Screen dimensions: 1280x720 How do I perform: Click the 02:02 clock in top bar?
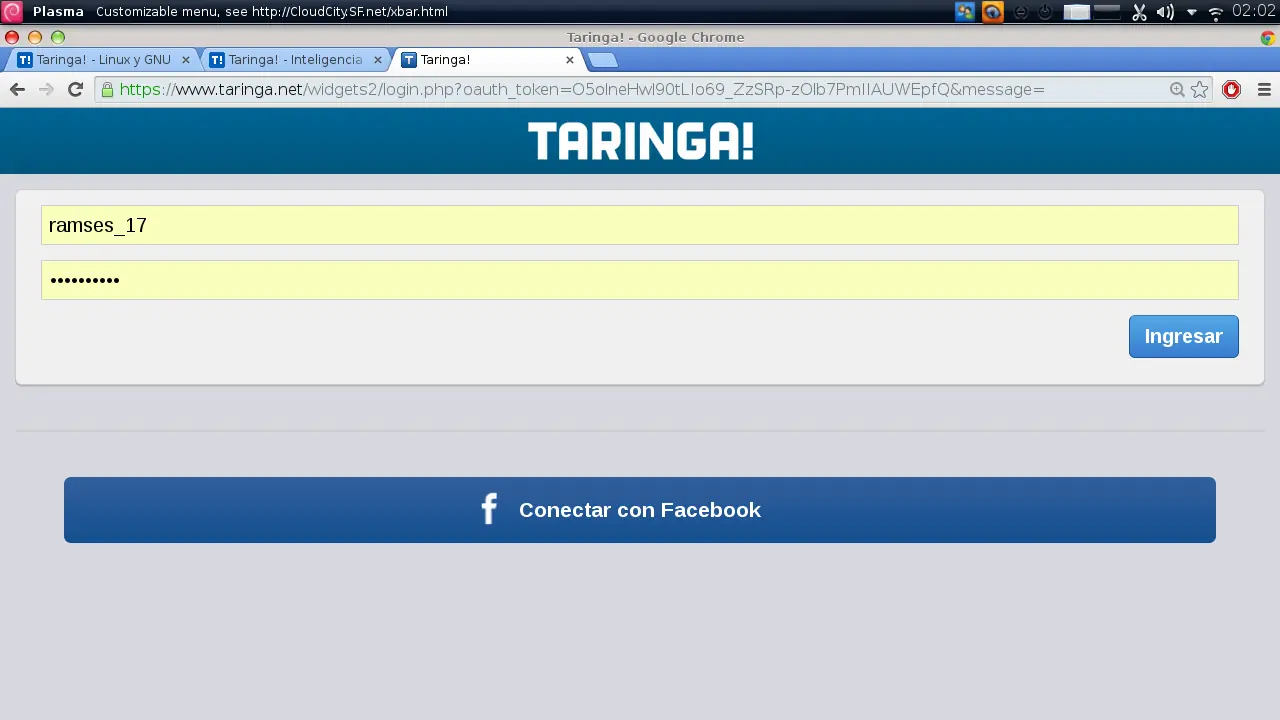[1254, 11]
